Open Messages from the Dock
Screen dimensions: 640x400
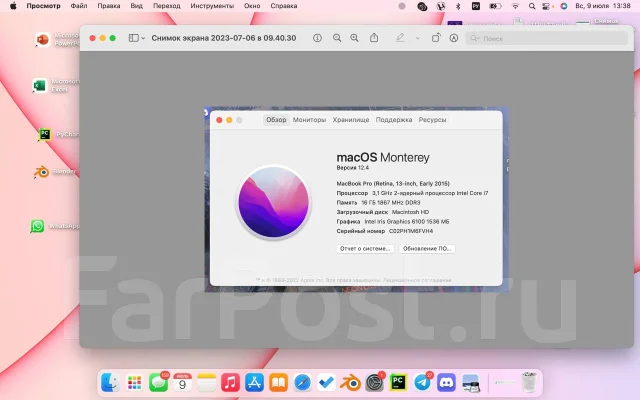point(158,382)
